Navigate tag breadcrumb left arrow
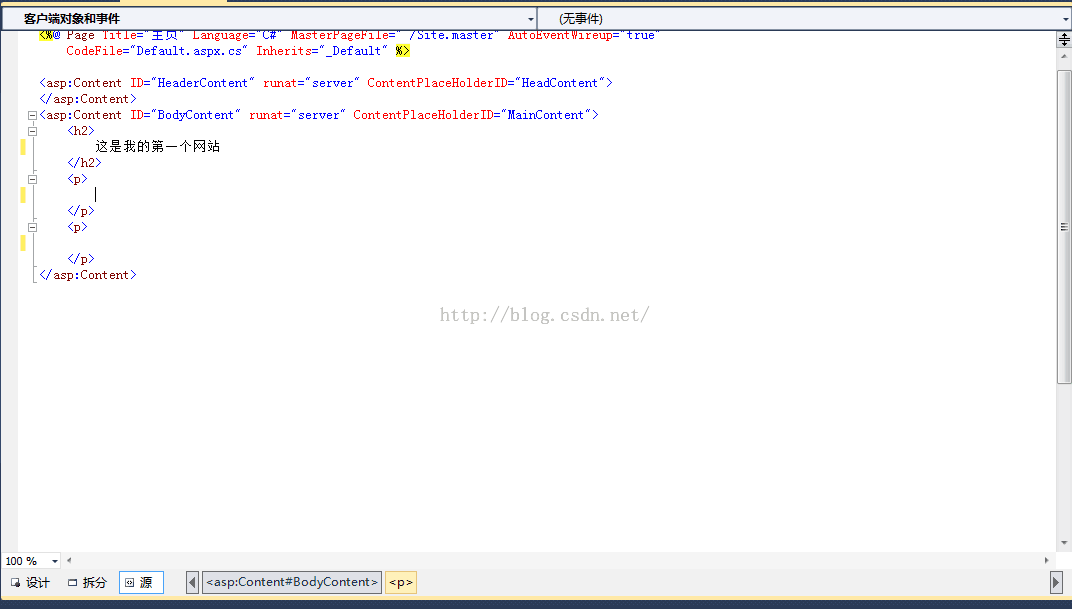The width and height of the screenshot is (1072, 609). pos(192,582)
